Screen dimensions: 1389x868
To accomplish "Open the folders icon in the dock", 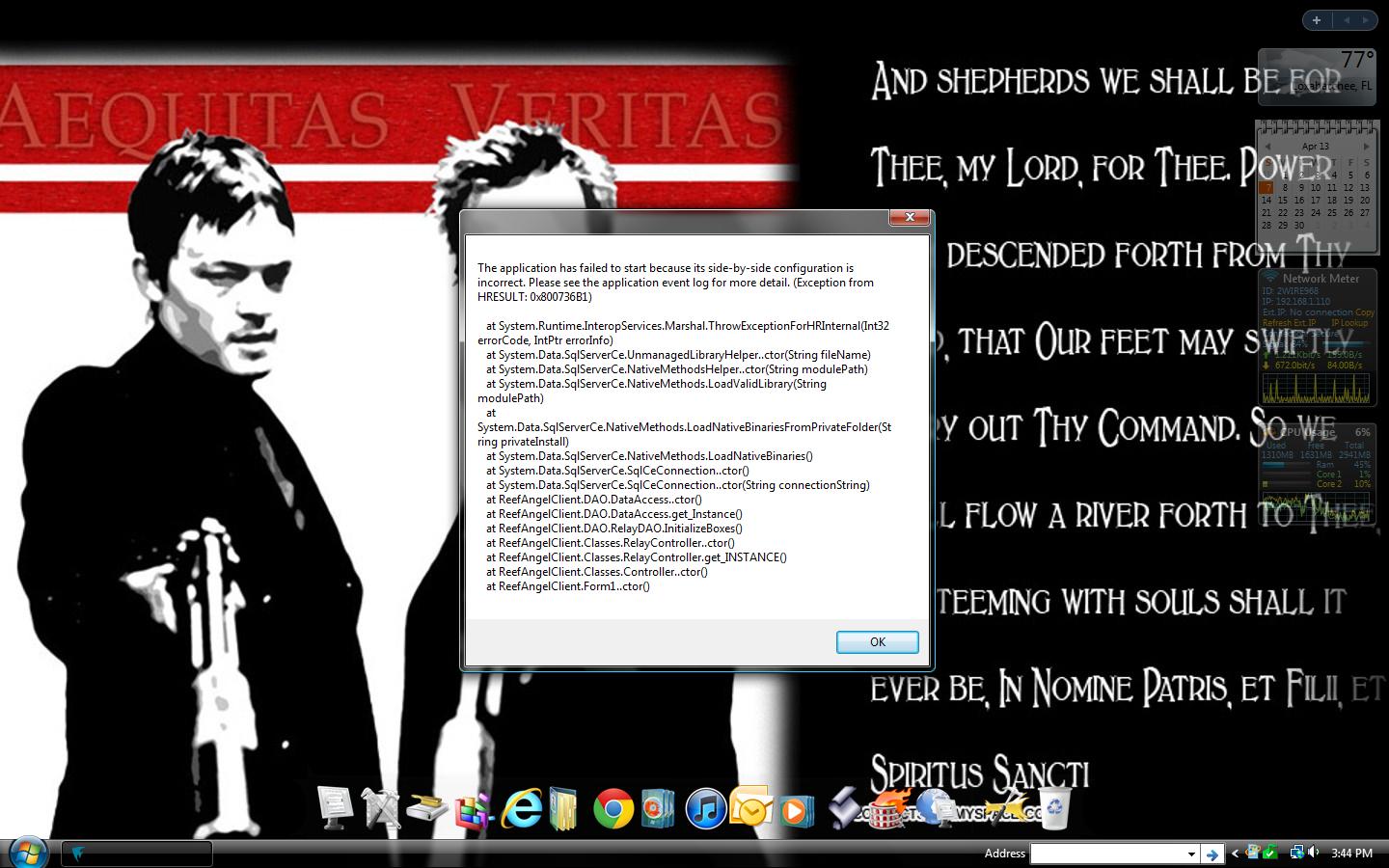I will tap(563, 808).
